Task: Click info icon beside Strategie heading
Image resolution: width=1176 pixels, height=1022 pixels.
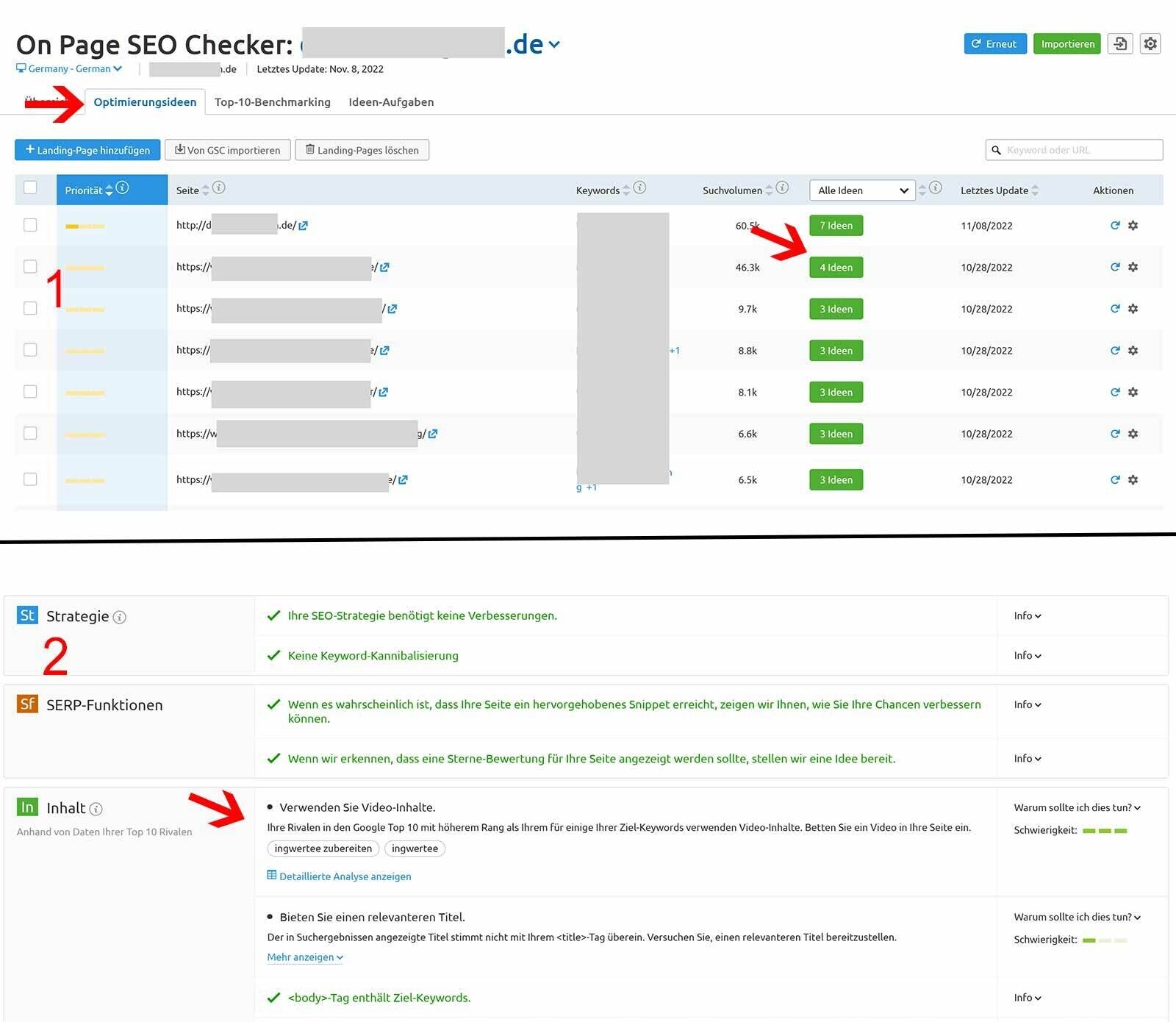Action: tap(119, 617)
